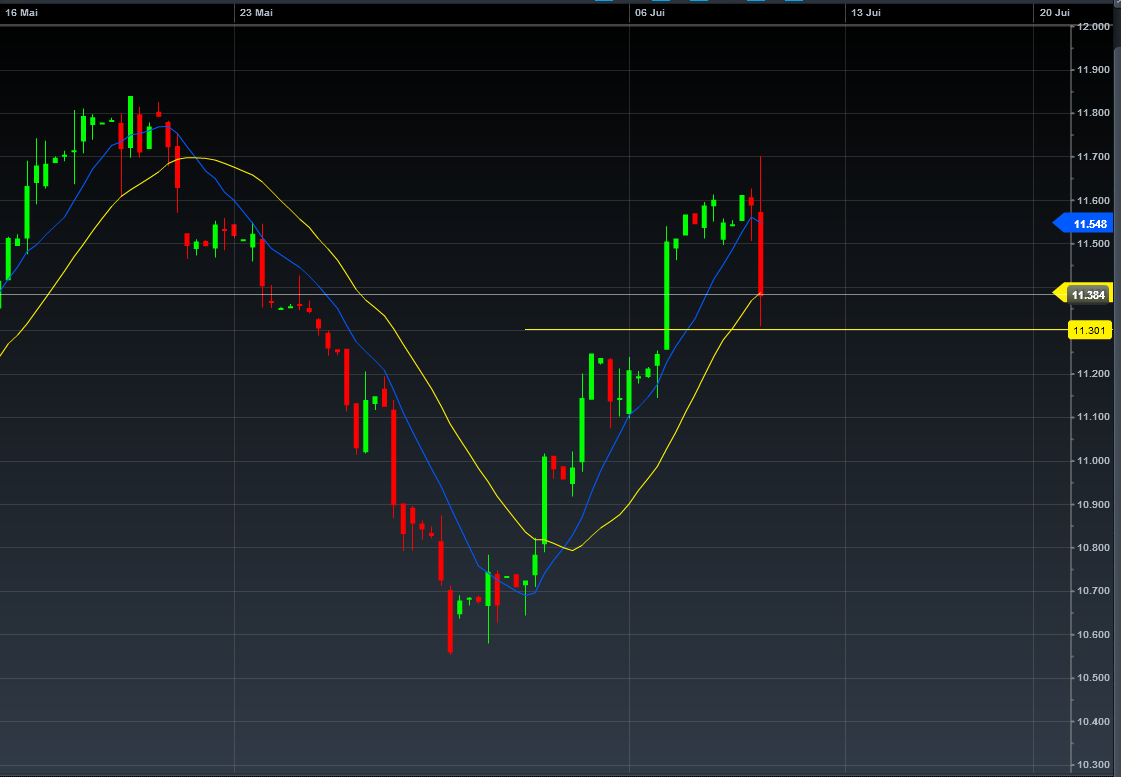Select the tall green candle crossing the 11.301 line

coord(666,295)
